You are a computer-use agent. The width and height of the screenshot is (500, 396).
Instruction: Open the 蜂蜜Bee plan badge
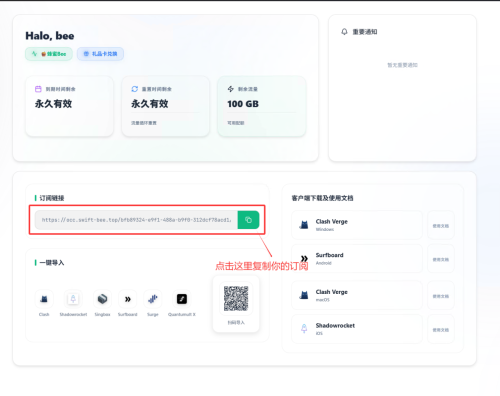pyautogui.click(x=49, y=54)
